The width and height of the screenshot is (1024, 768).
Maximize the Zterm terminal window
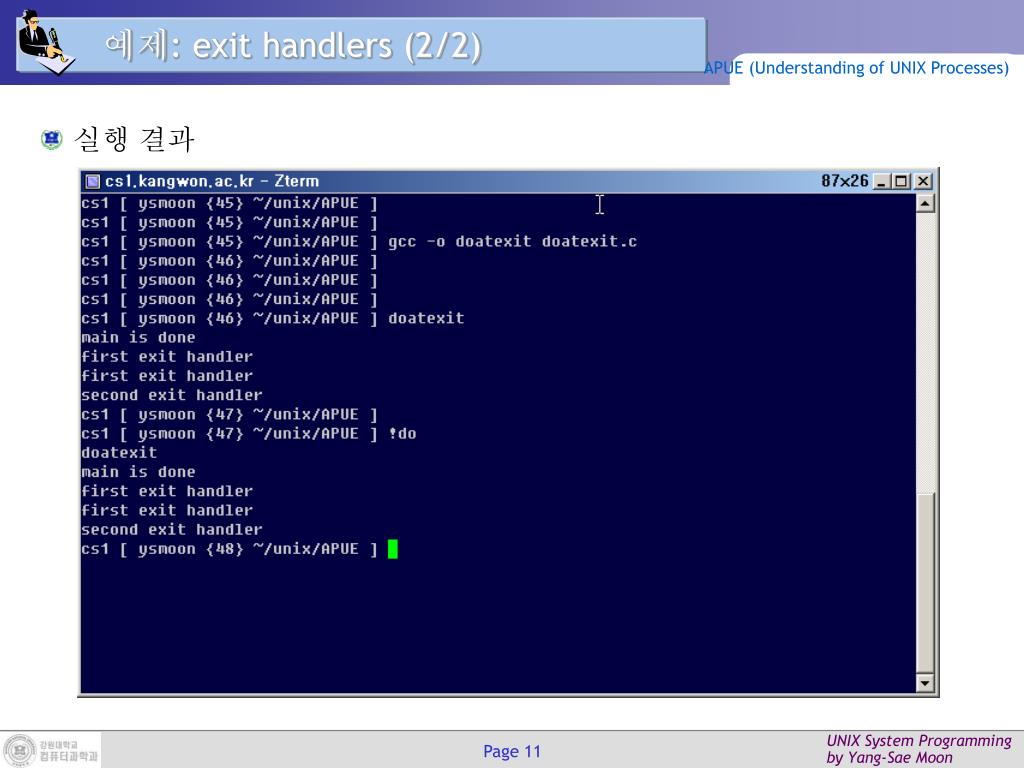click(x=902, y=182)
